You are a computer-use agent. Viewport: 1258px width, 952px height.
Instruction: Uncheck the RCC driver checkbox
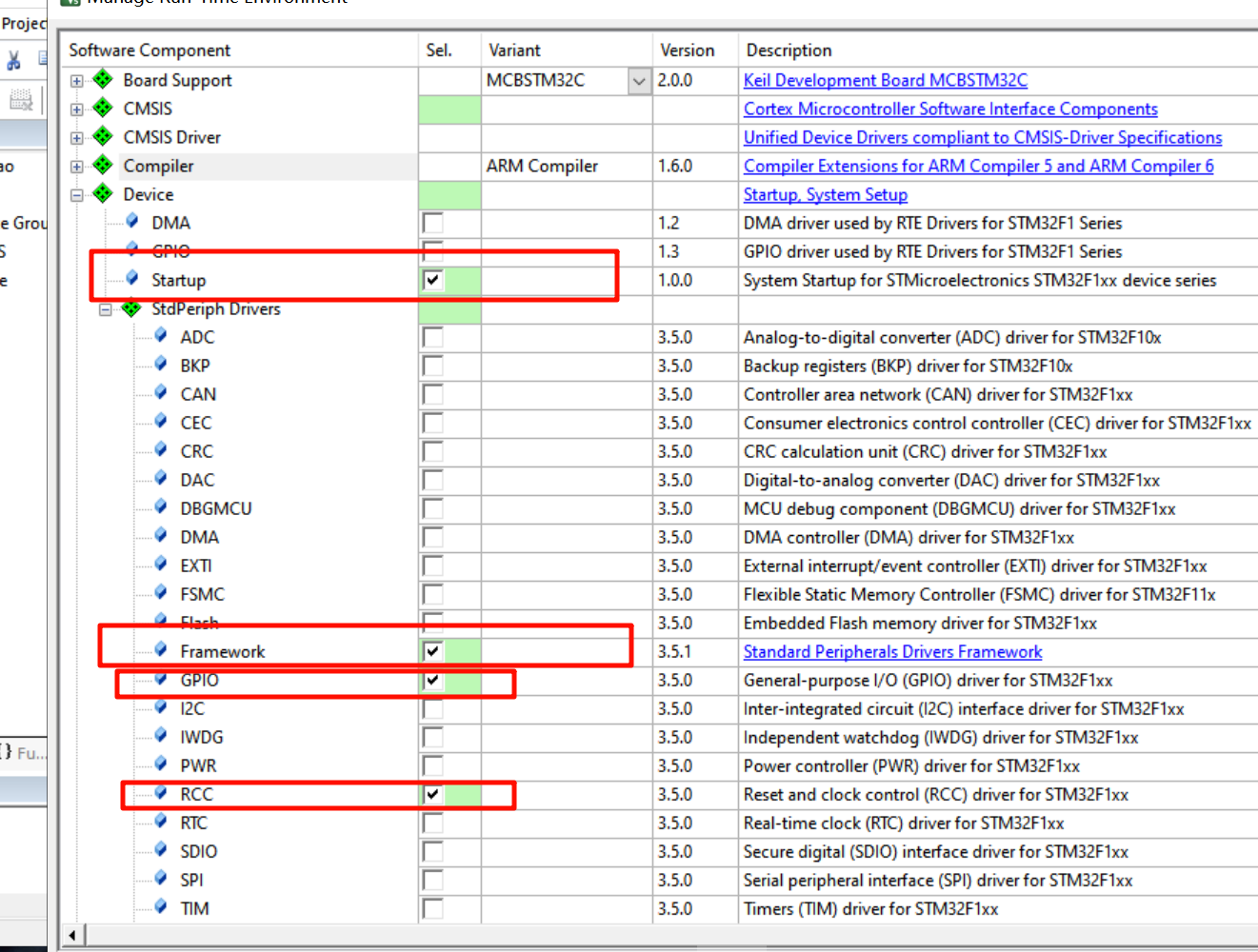[432, 794]
